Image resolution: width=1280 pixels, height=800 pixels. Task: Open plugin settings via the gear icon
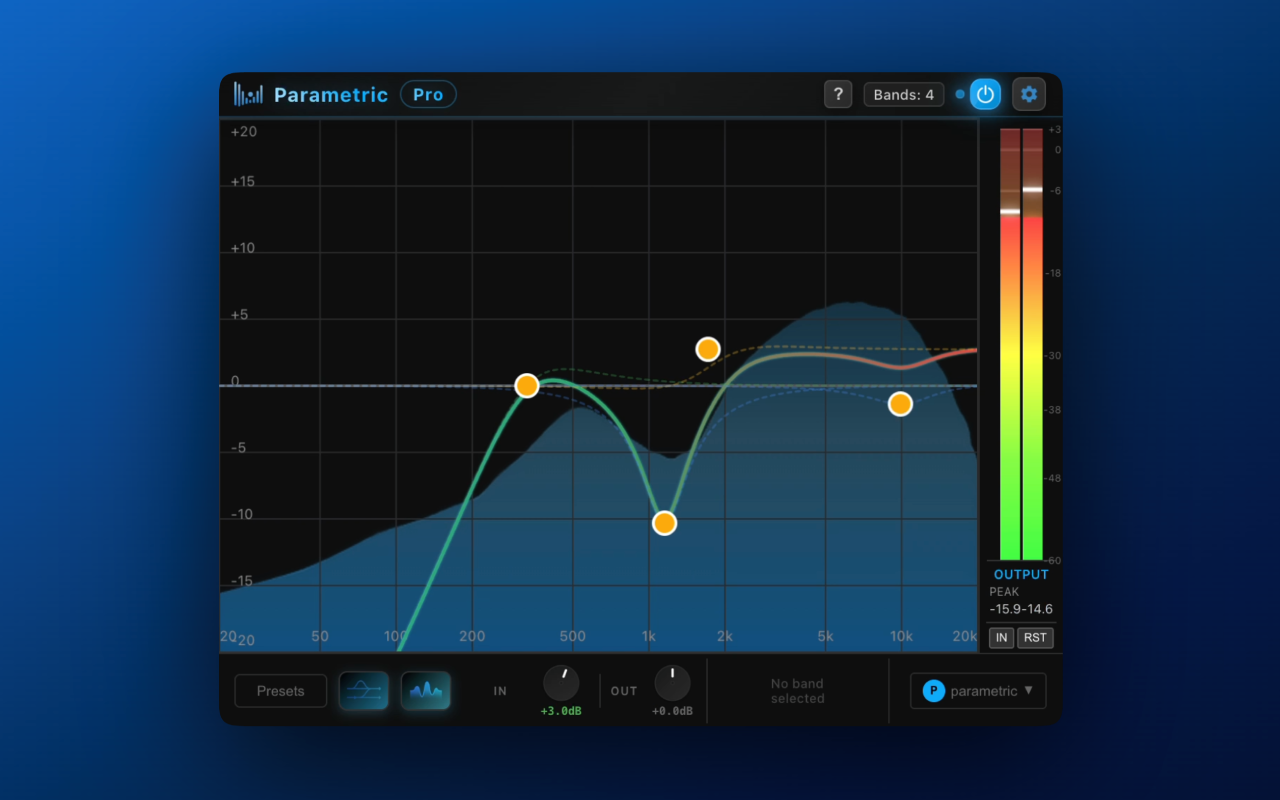coord(1029,93)
